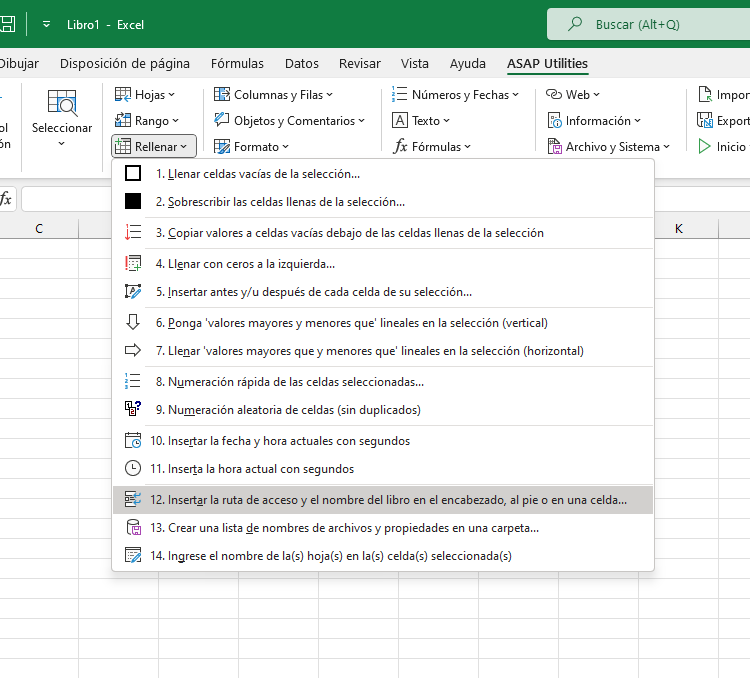Select Insertar antes y/u después de cada celda
Screen dimensions: 750x678
pos(383,292)
